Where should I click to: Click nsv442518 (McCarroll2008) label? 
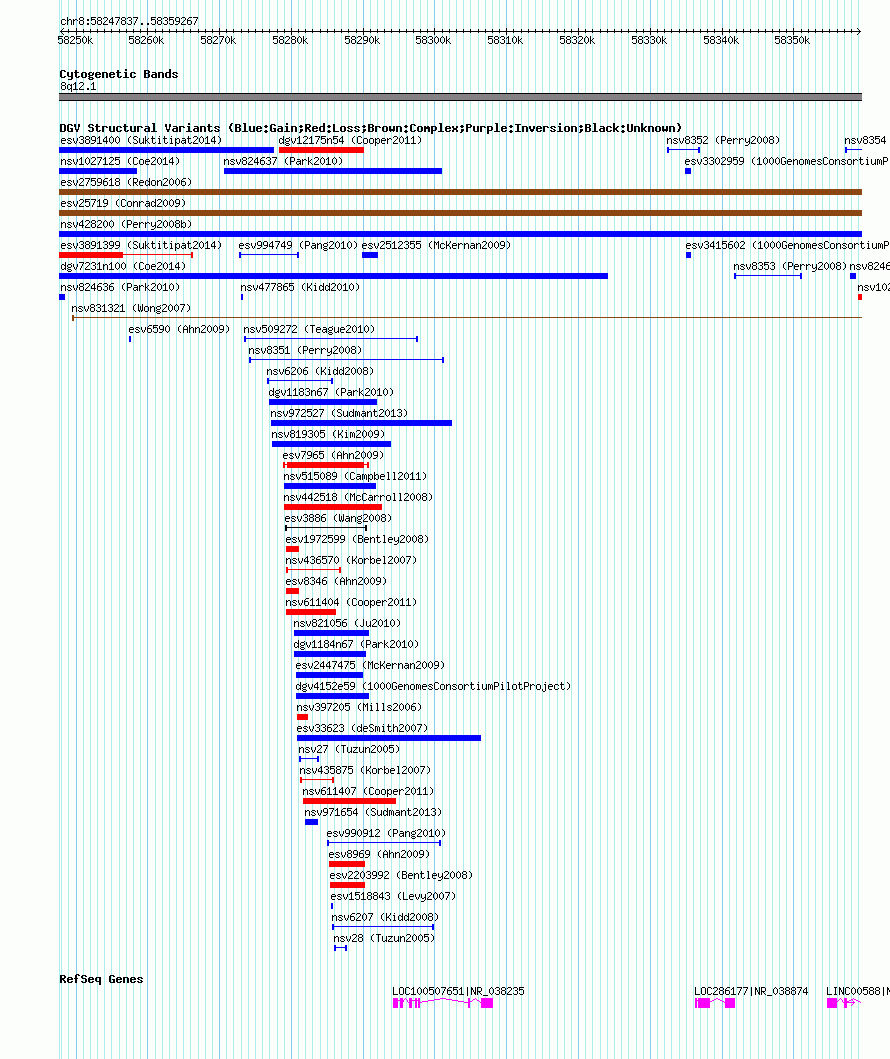(358, 497)
